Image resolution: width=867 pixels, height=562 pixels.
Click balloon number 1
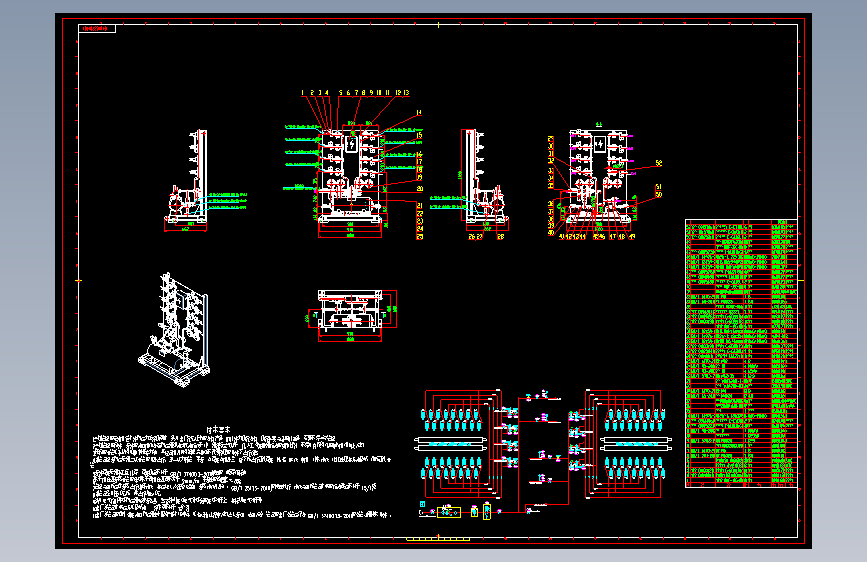click(302, 93)
